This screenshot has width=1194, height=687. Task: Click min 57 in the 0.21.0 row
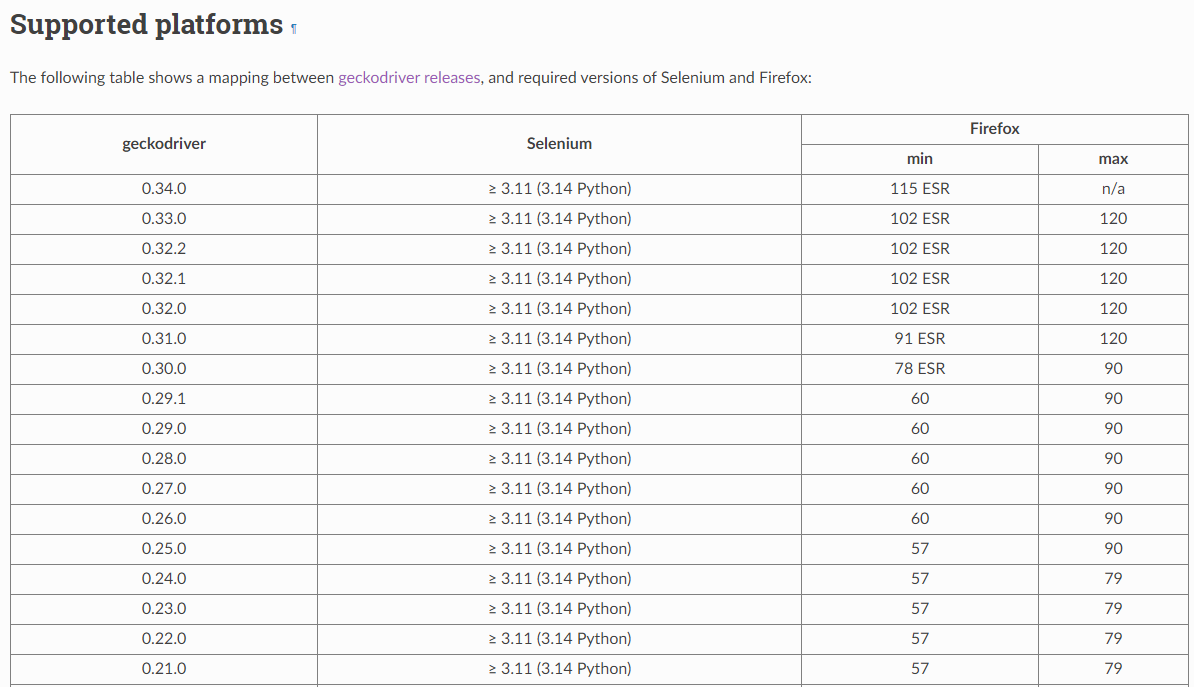(920, 669)
